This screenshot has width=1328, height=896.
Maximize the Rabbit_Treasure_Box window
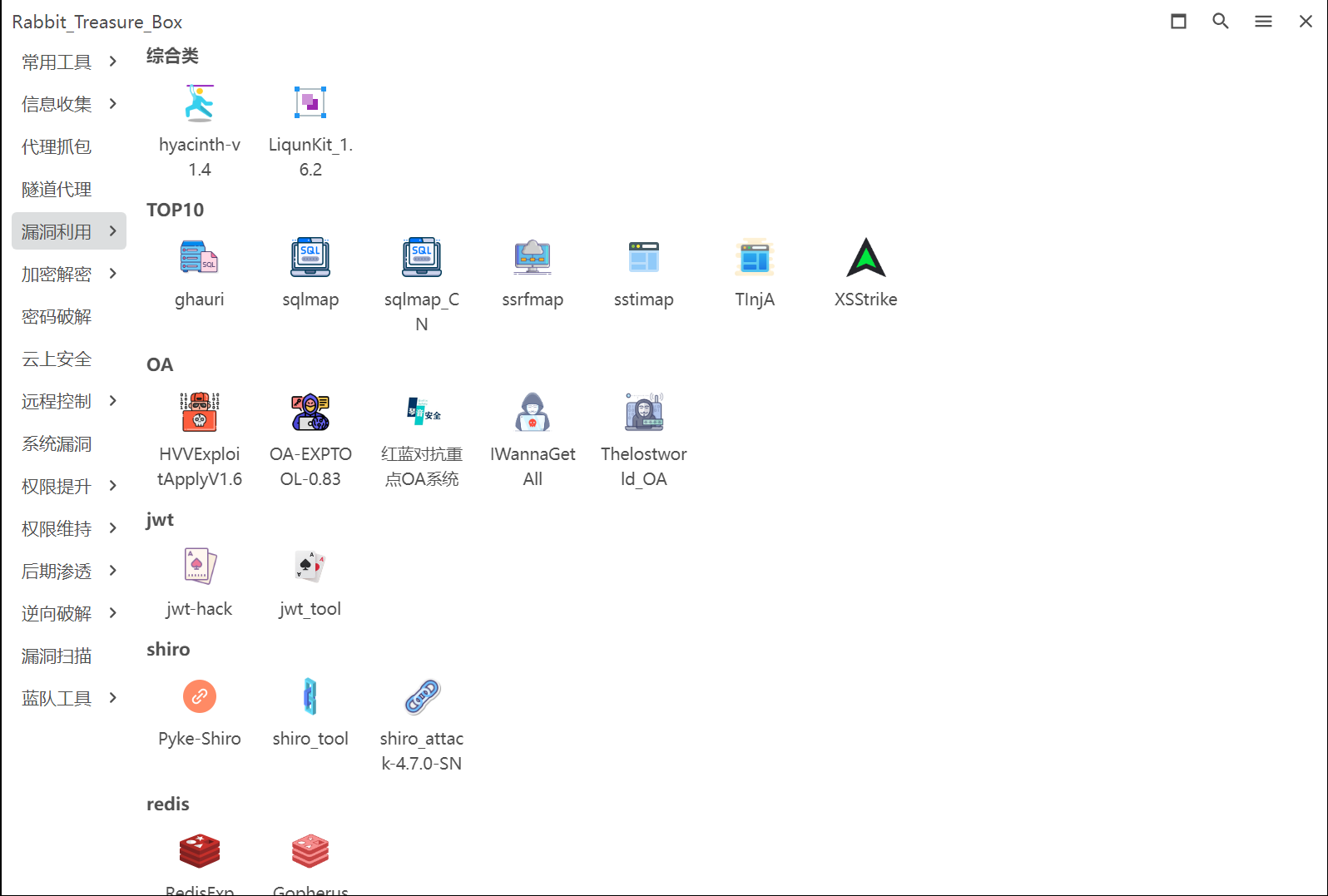(x=1178, y=22)
